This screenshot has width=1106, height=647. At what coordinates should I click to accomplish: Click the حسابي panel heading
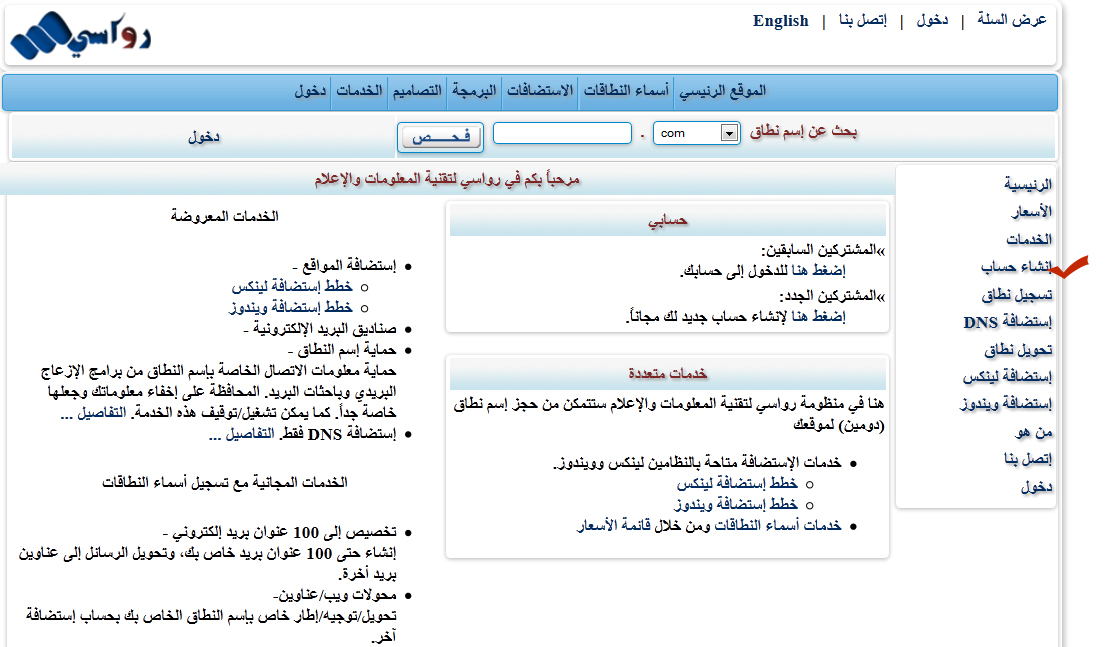(x=667, y=221)
